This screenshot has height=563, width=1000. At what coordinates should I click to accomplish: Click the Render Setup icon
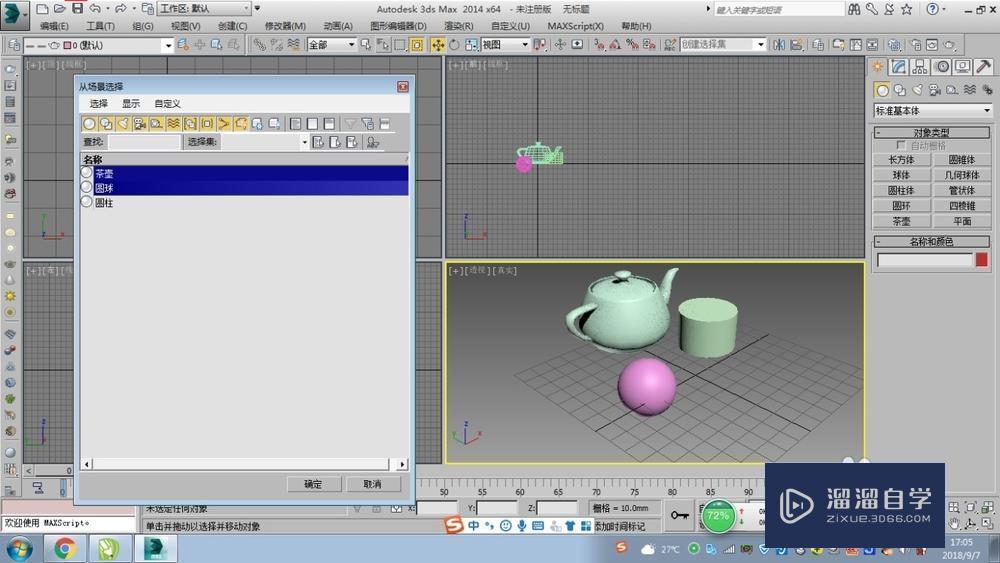916,45
